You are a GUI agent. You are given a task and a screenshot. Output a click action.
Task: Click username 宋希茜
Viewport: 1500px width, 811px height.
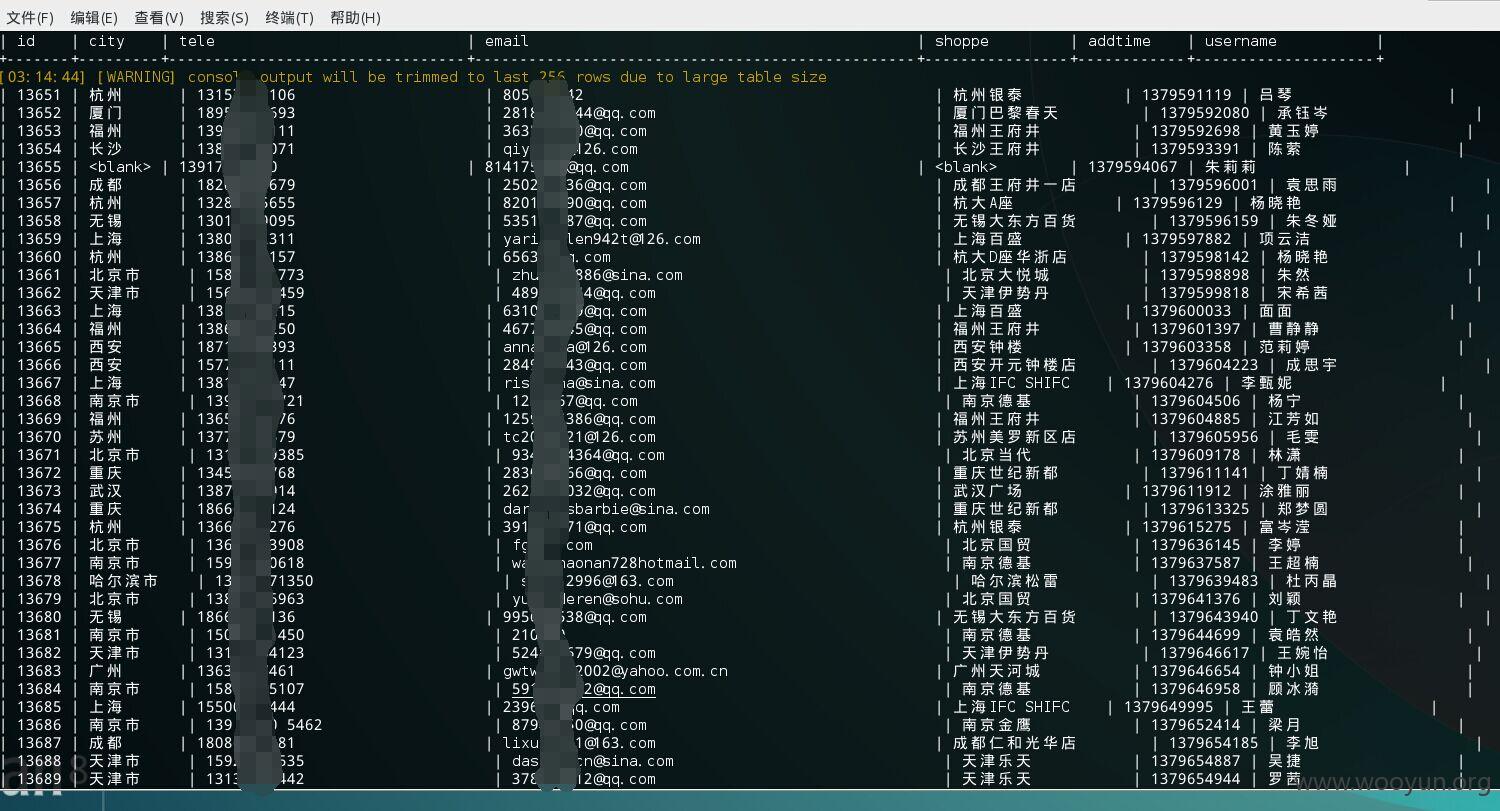coord(1302,293)
